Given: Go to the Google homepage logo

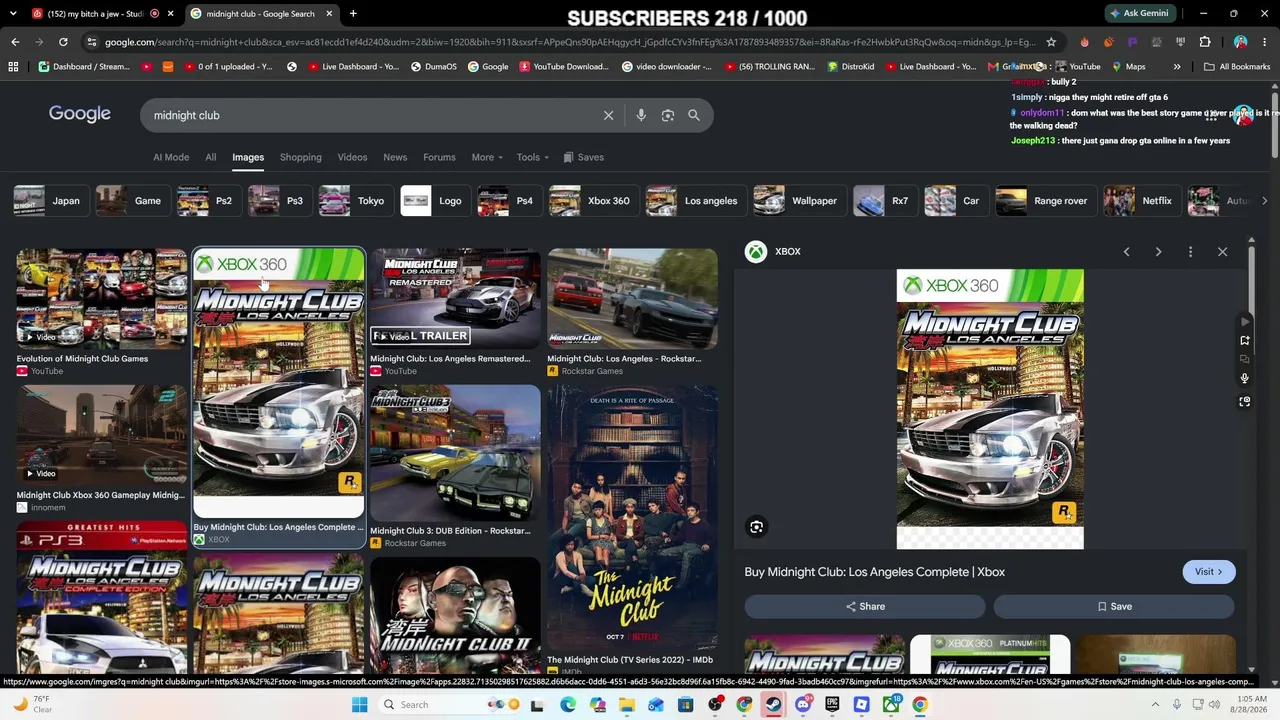Looking at the screenshot, I should 80,114.
